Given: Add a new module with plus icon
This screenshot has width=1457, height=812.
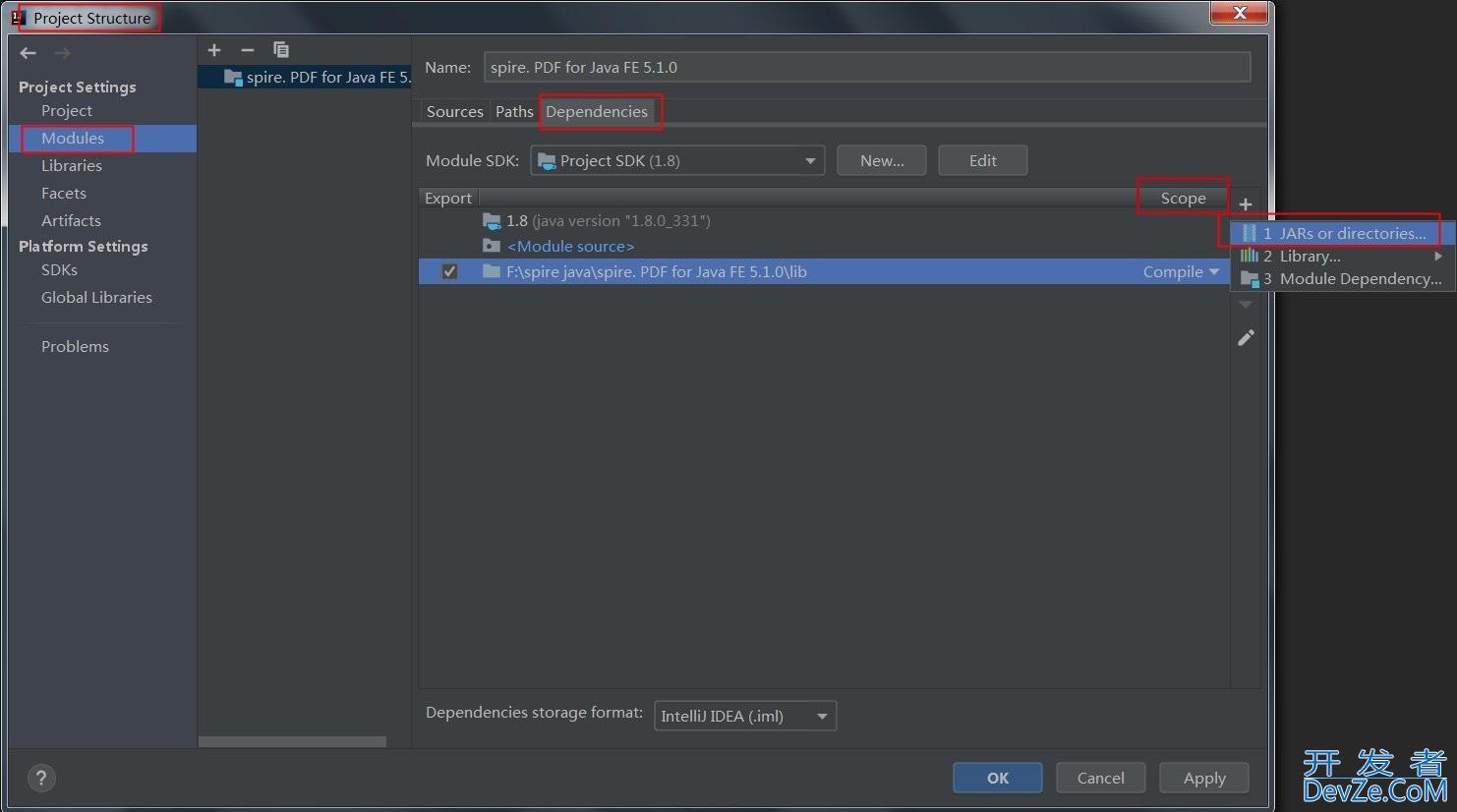Looking at the screenshot, I should (214, 50).
